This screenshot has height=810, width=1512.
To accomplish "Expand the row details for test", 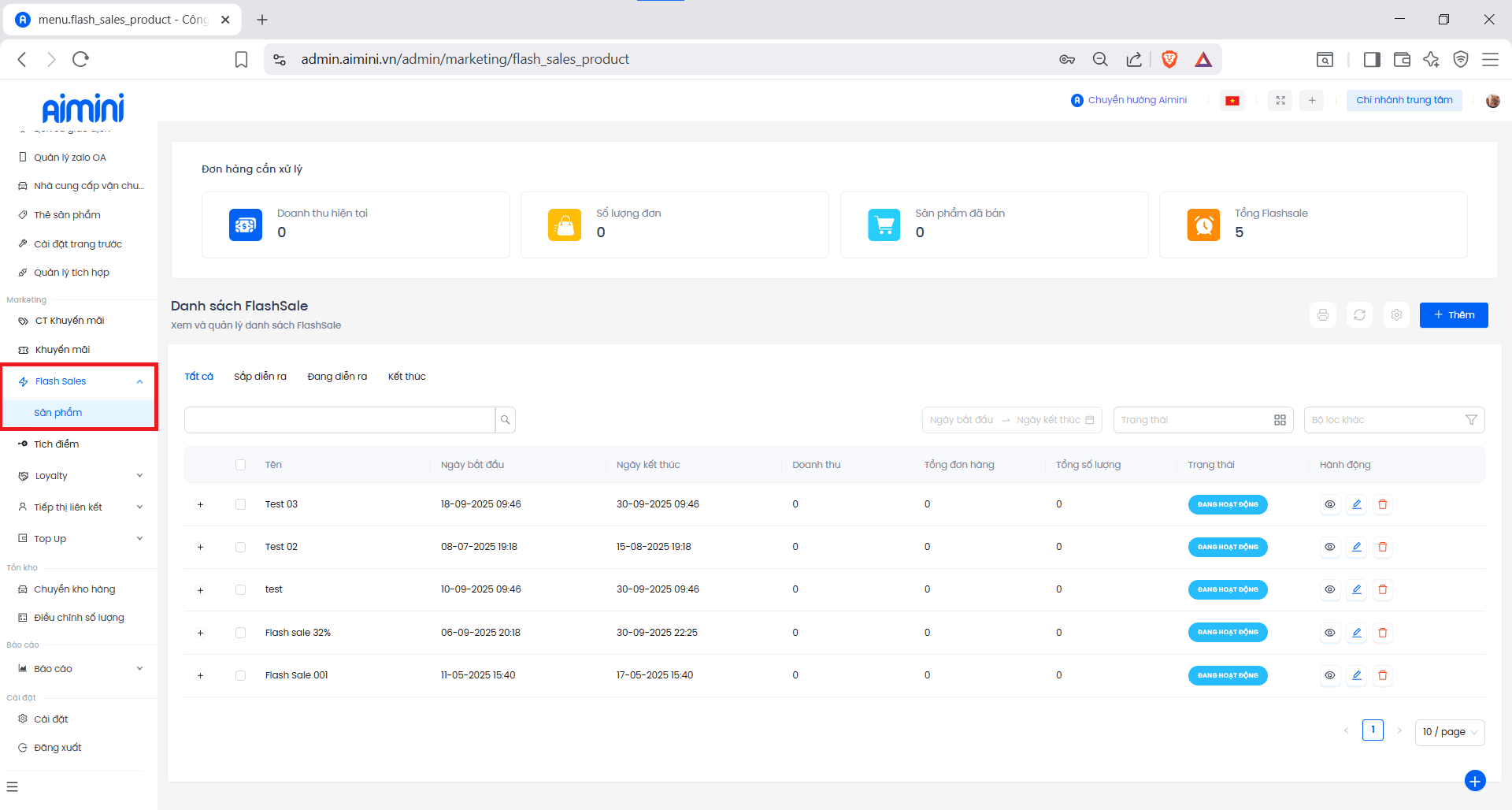I will [x=200, y=590].
